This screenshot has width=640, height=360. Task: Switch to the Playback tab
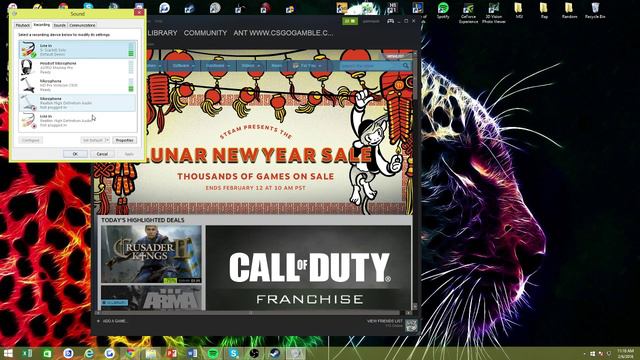pyautogui.click(x=23, y=25)
